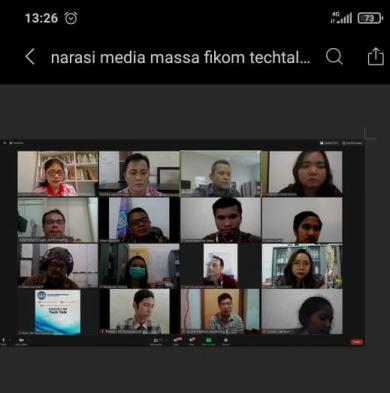Tap the narasi media massa title text

[x=180, y=57]
